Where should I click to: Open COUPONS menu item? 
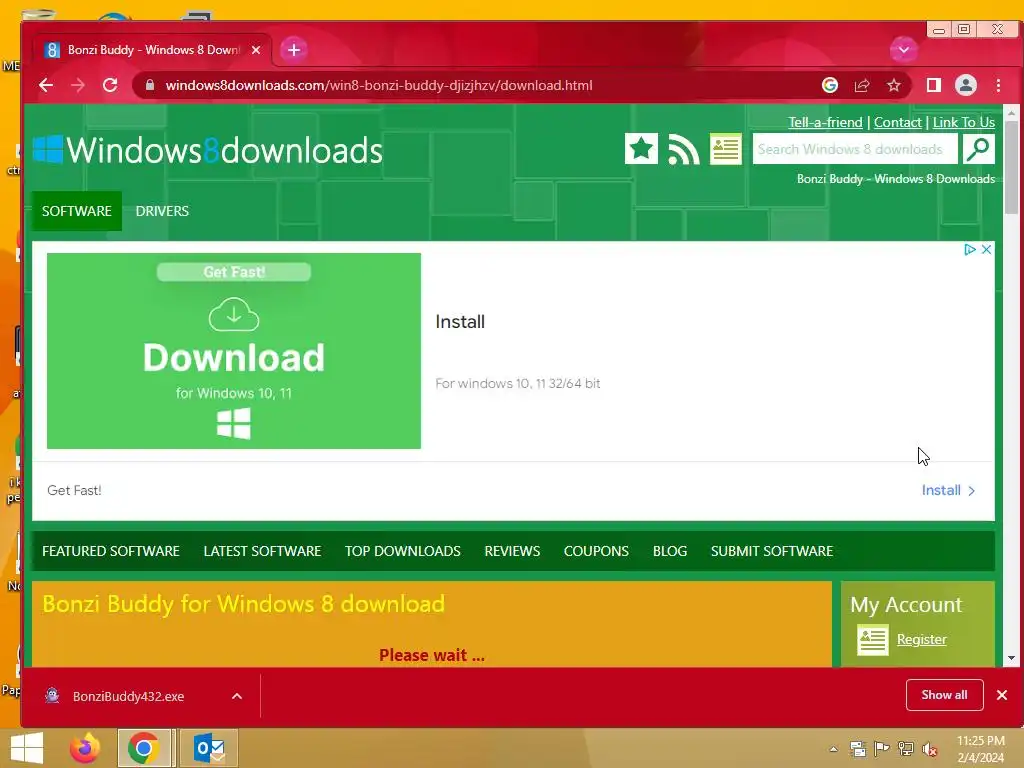coord(596,551)
